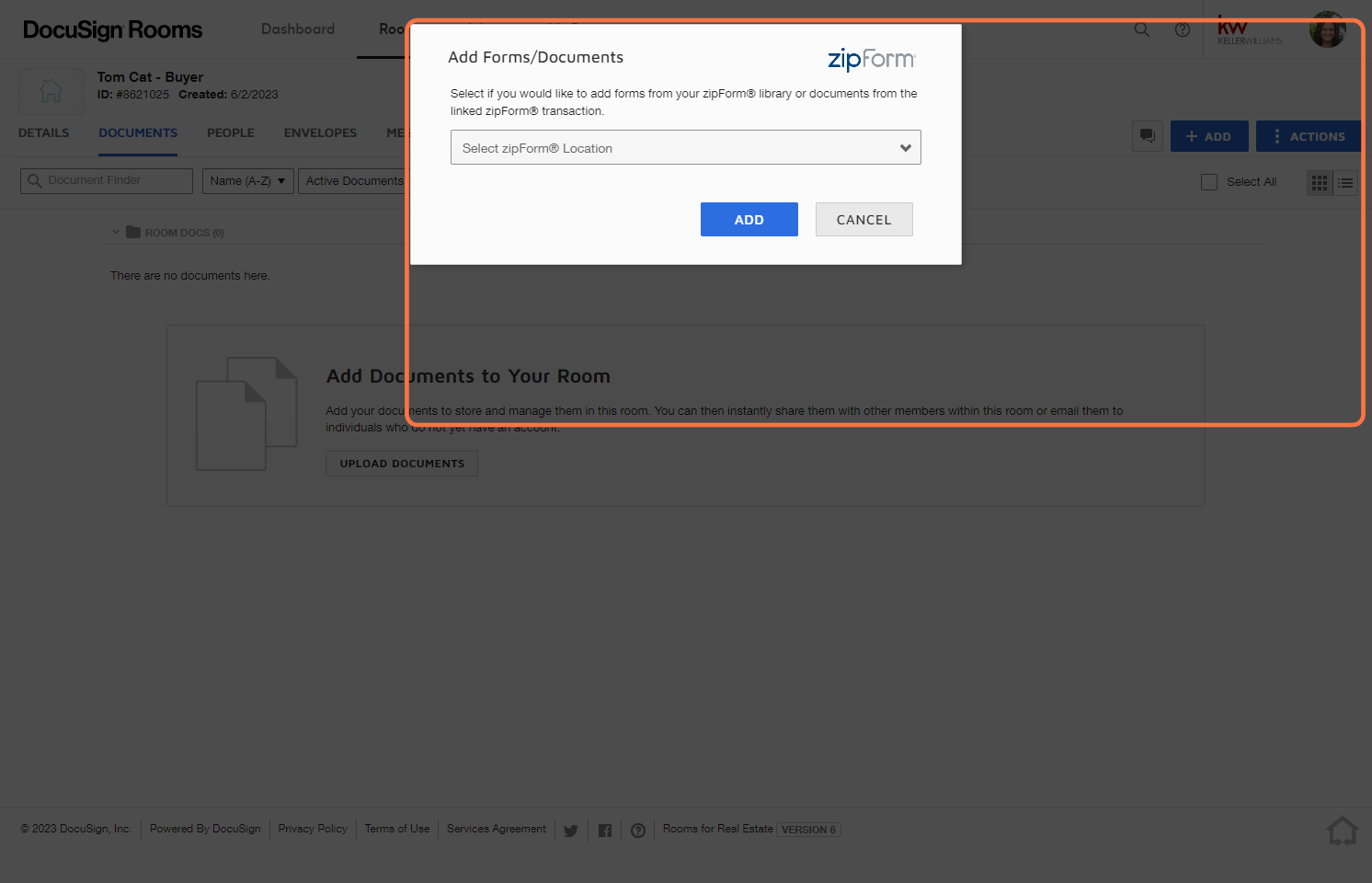Cancel the Add Forms/Documents dialog
This screenshot has width=1372, height=883.
863,219
